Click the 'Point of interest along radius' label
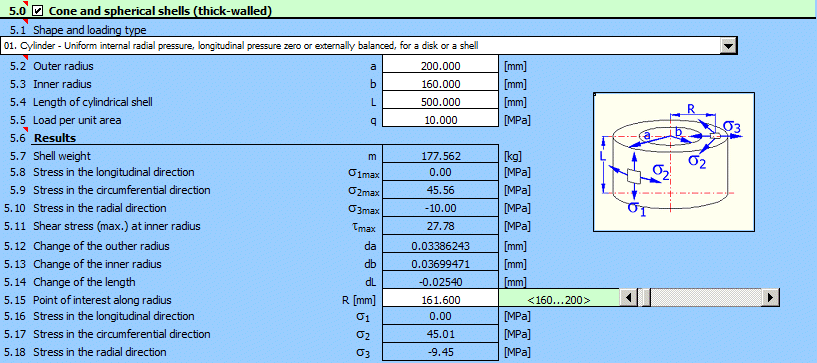 click(102, 300)
